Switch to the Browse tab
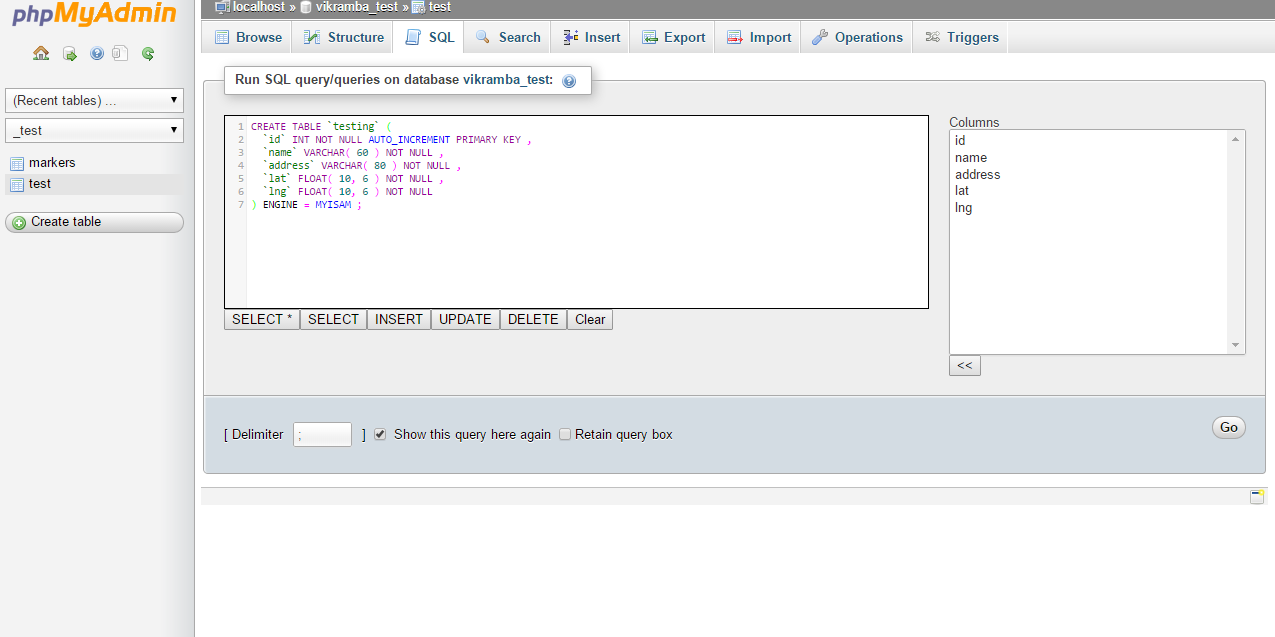 coord(248,37)
